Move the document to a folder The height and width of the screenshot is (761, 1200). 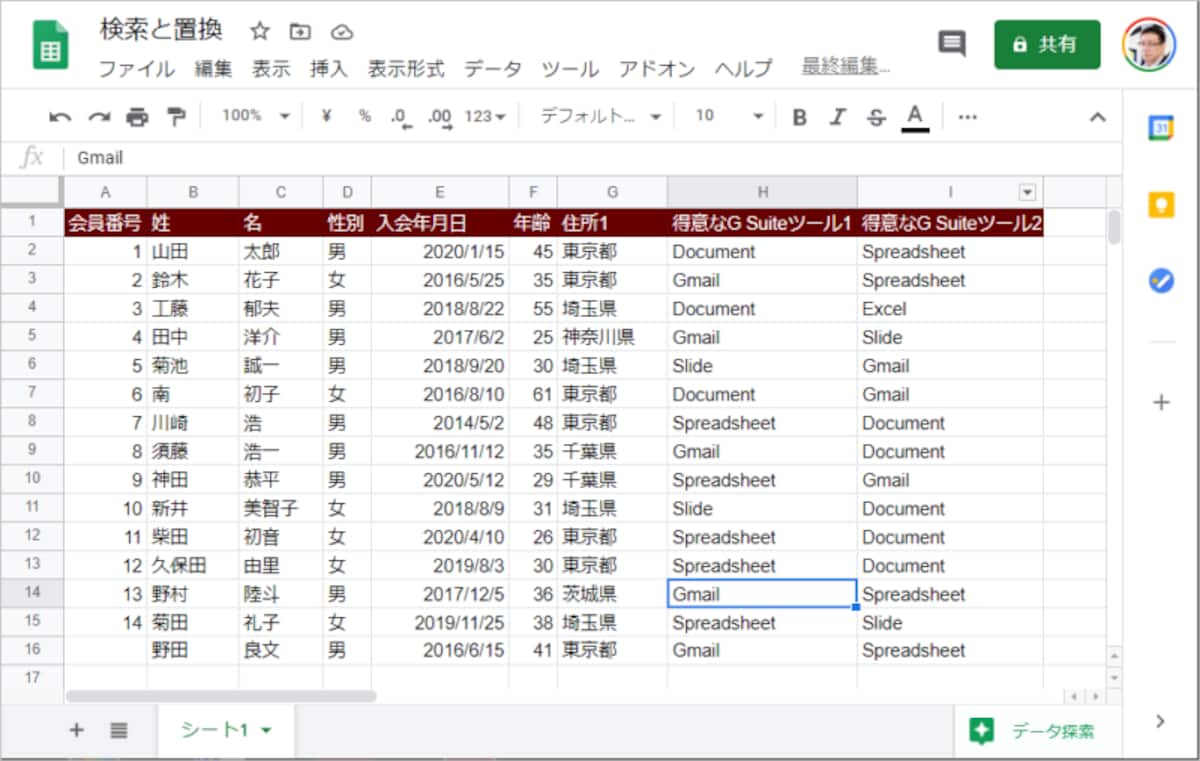pyautogui.click(x=300, y=31)
